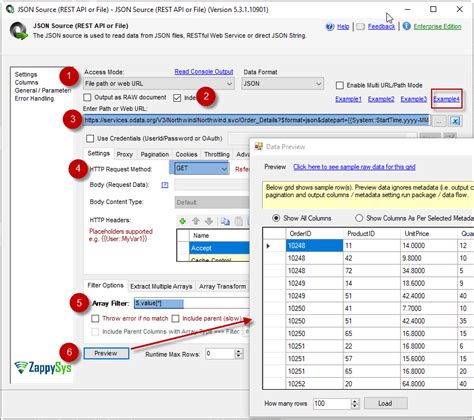This screenshot has height=420, width=474.
Task: Click the Load button in Data Preview
Action: (x=385, y=403)
